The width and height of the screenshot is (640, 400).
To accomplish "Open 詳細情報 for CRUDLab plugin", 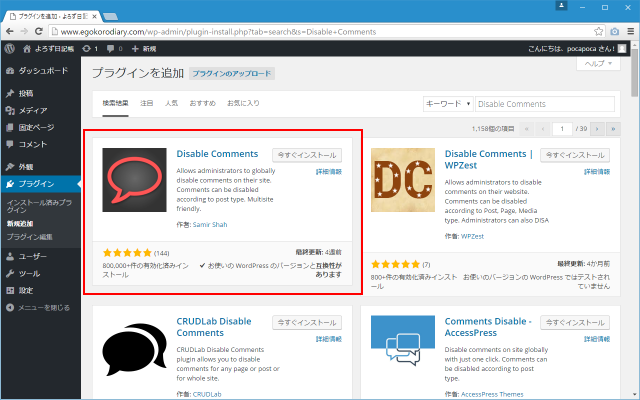I will 329,339.
